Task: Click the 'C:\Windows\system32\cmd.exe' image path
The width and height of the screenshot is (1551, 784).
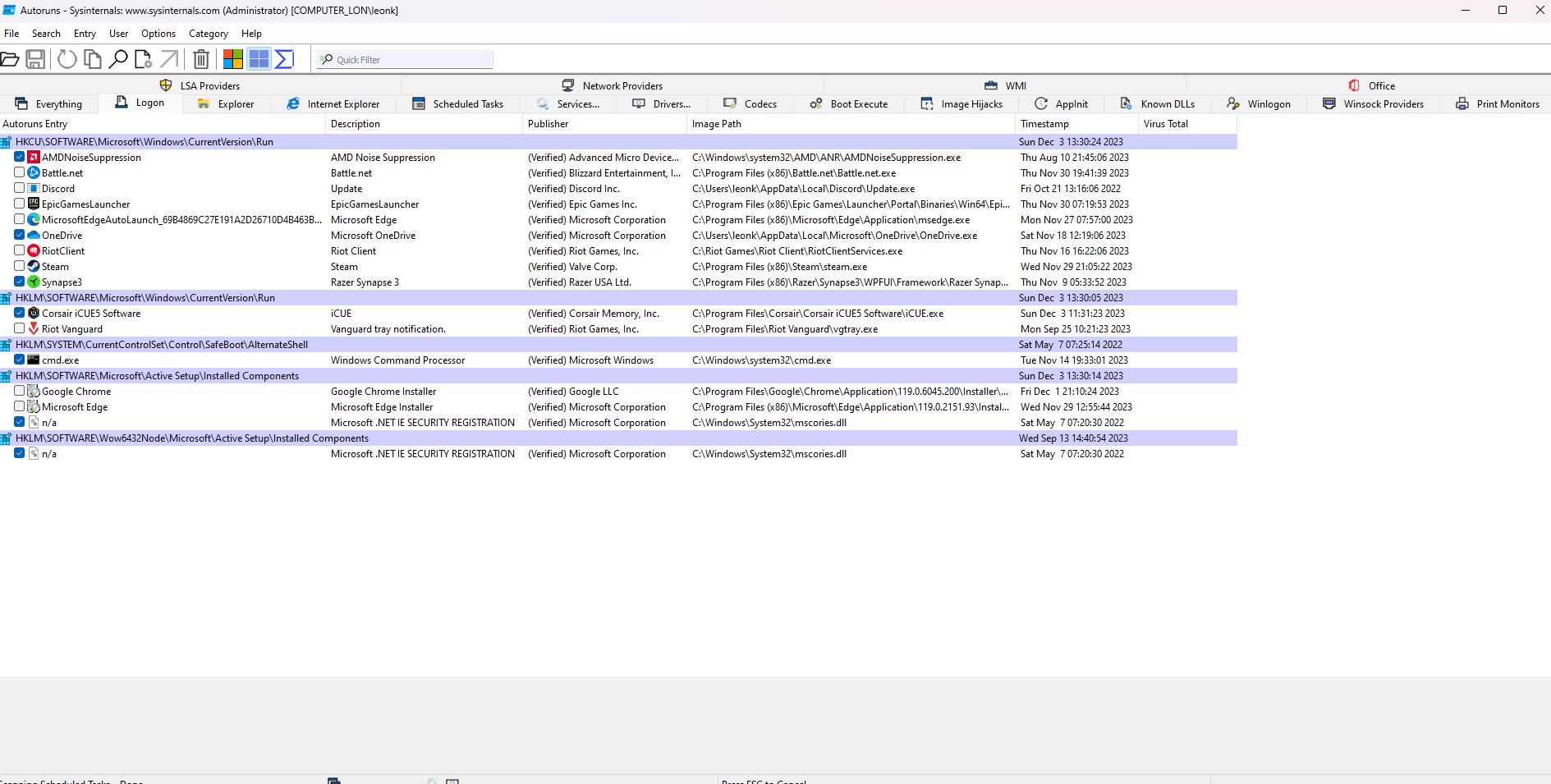Action: point(761,360)
